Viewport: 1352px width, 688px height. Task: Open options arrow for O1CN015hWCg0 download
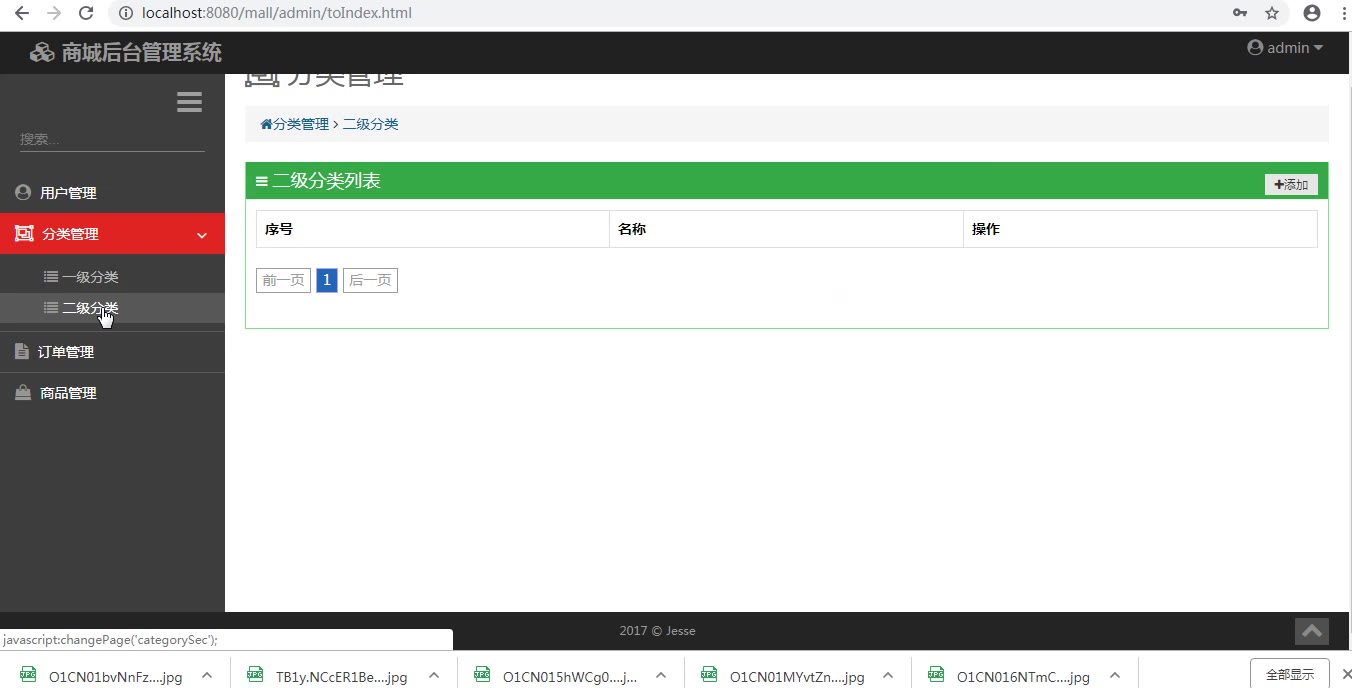click(661, 676)
